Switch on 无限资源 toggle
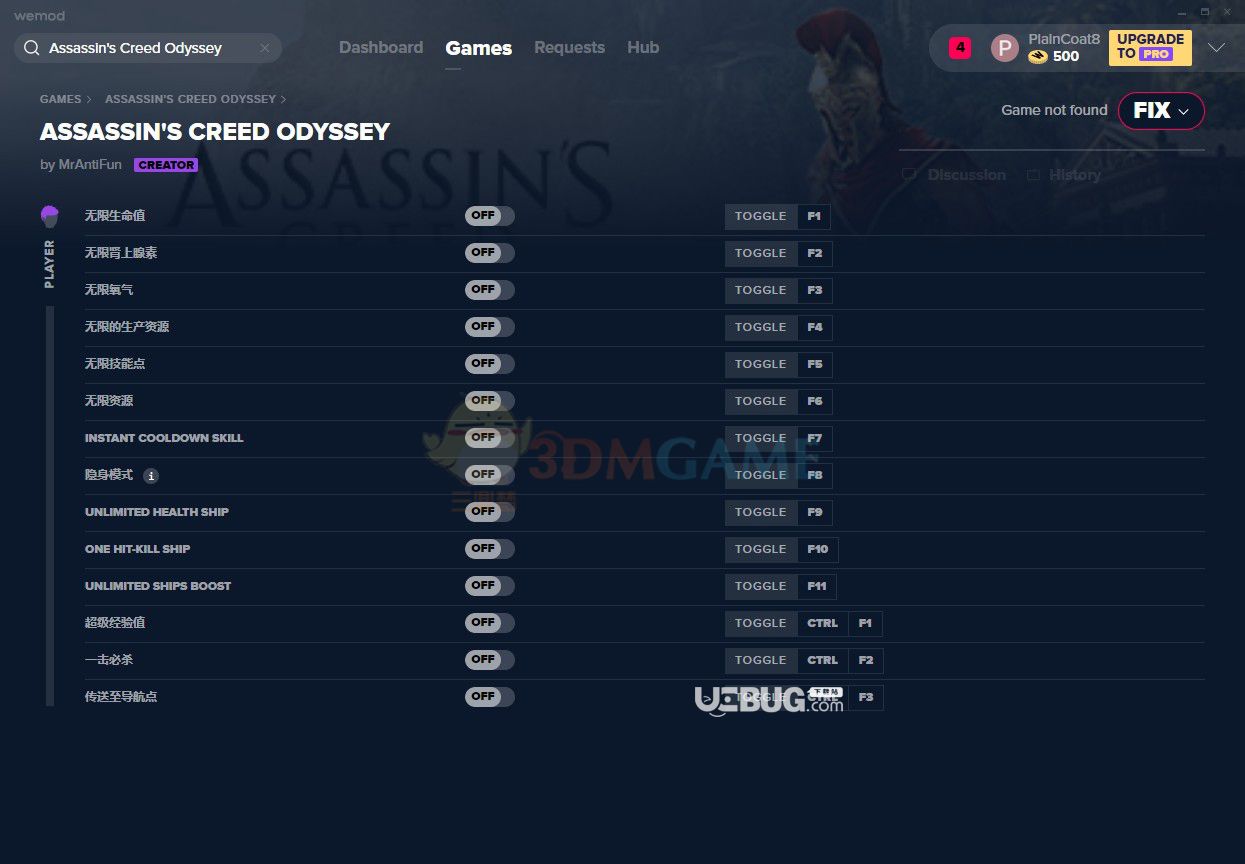Image resolution: width=1245 pixels, height=864 pixels. pyautogui.click(x=489, y=401)
